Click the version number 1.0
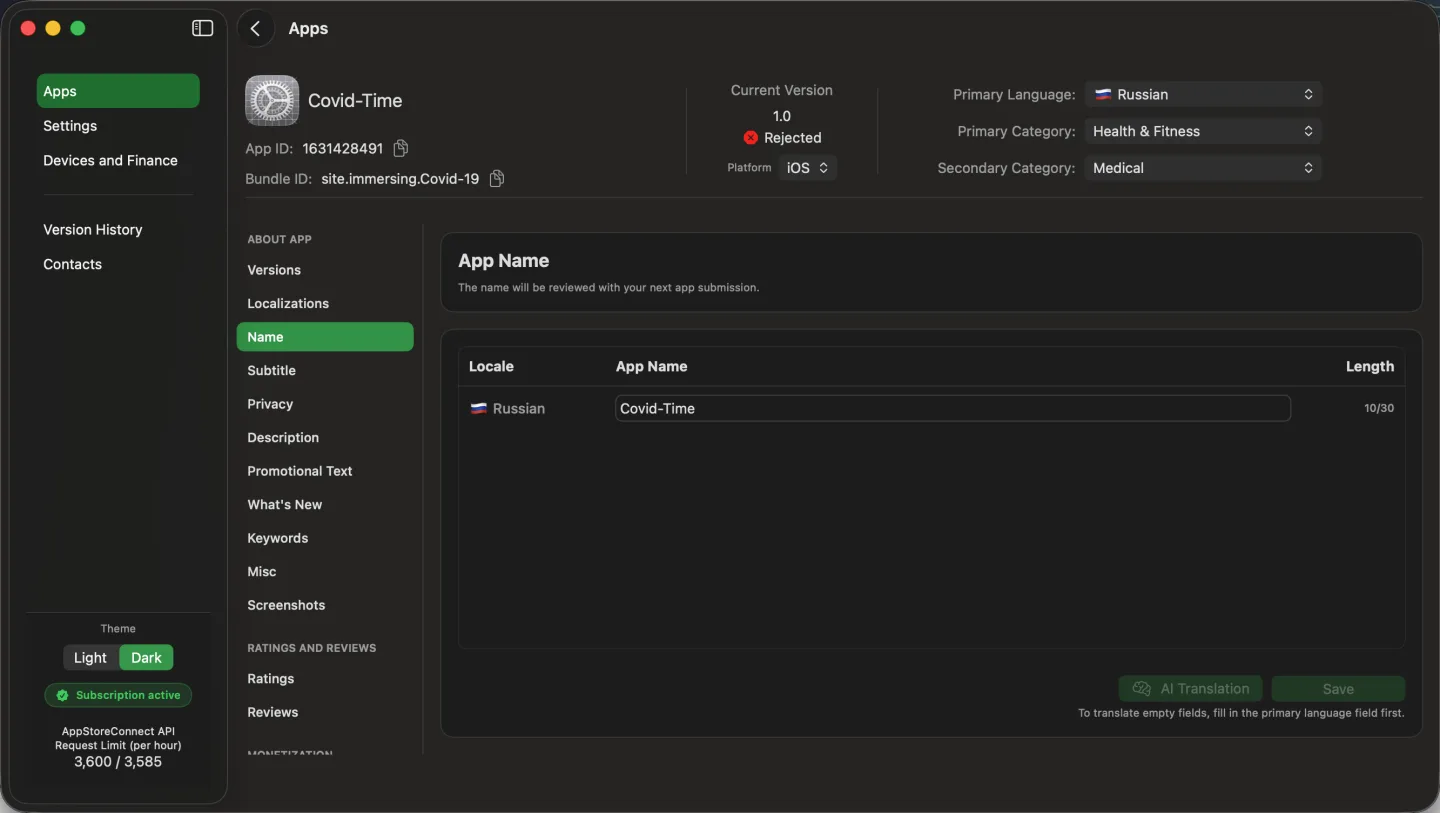Viewport: 1440px width, 813px height. point(782,116)
